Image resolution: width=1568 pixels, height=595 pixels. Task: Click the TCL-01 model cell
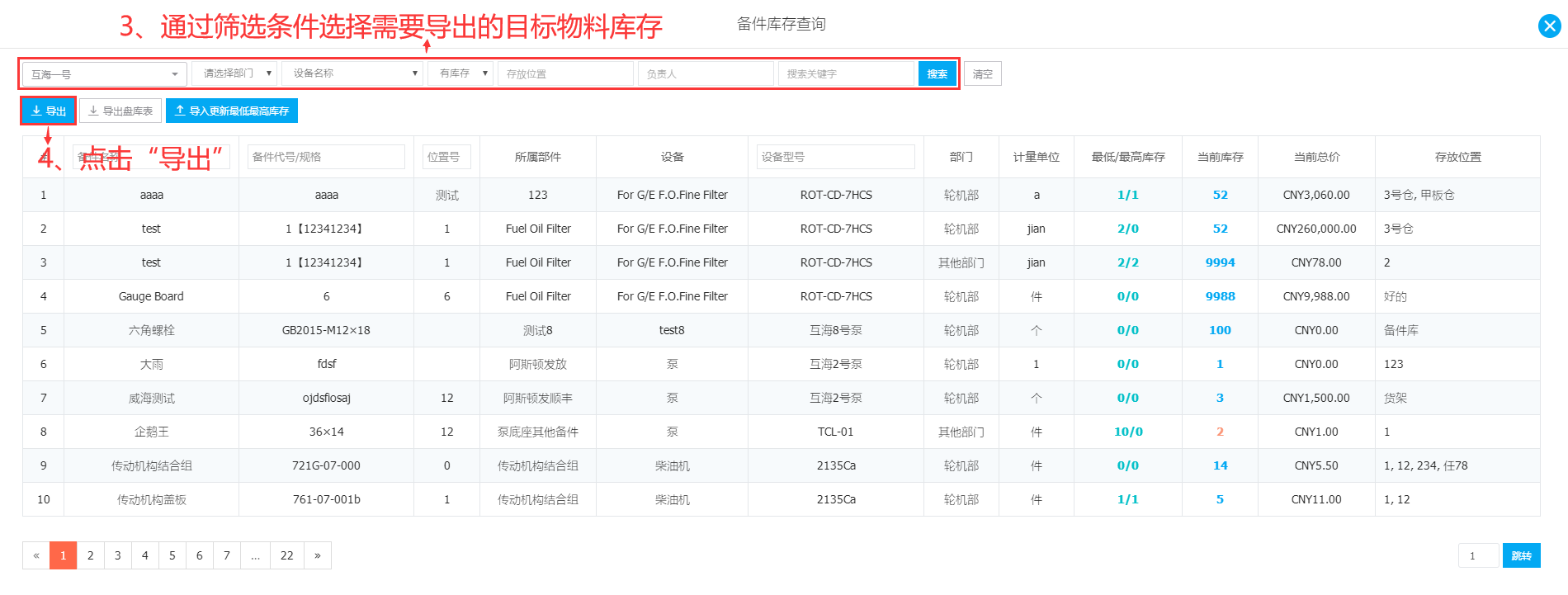point(835,432)
